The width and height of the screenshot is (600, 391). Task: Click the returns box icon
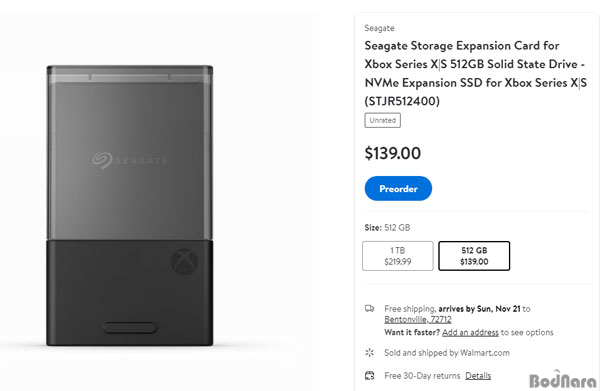(x=369, y=375)
